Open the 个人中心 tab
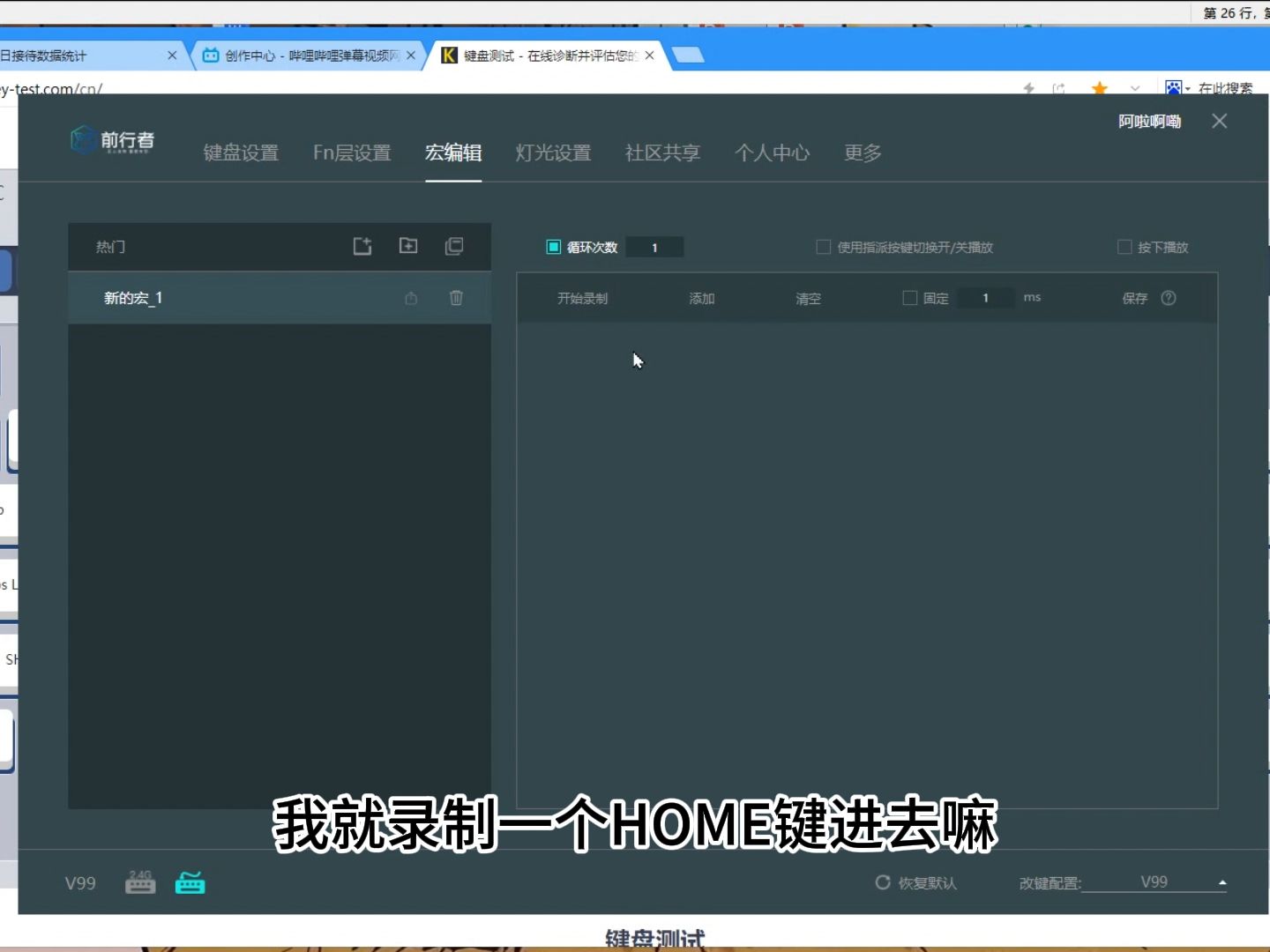 772,152
